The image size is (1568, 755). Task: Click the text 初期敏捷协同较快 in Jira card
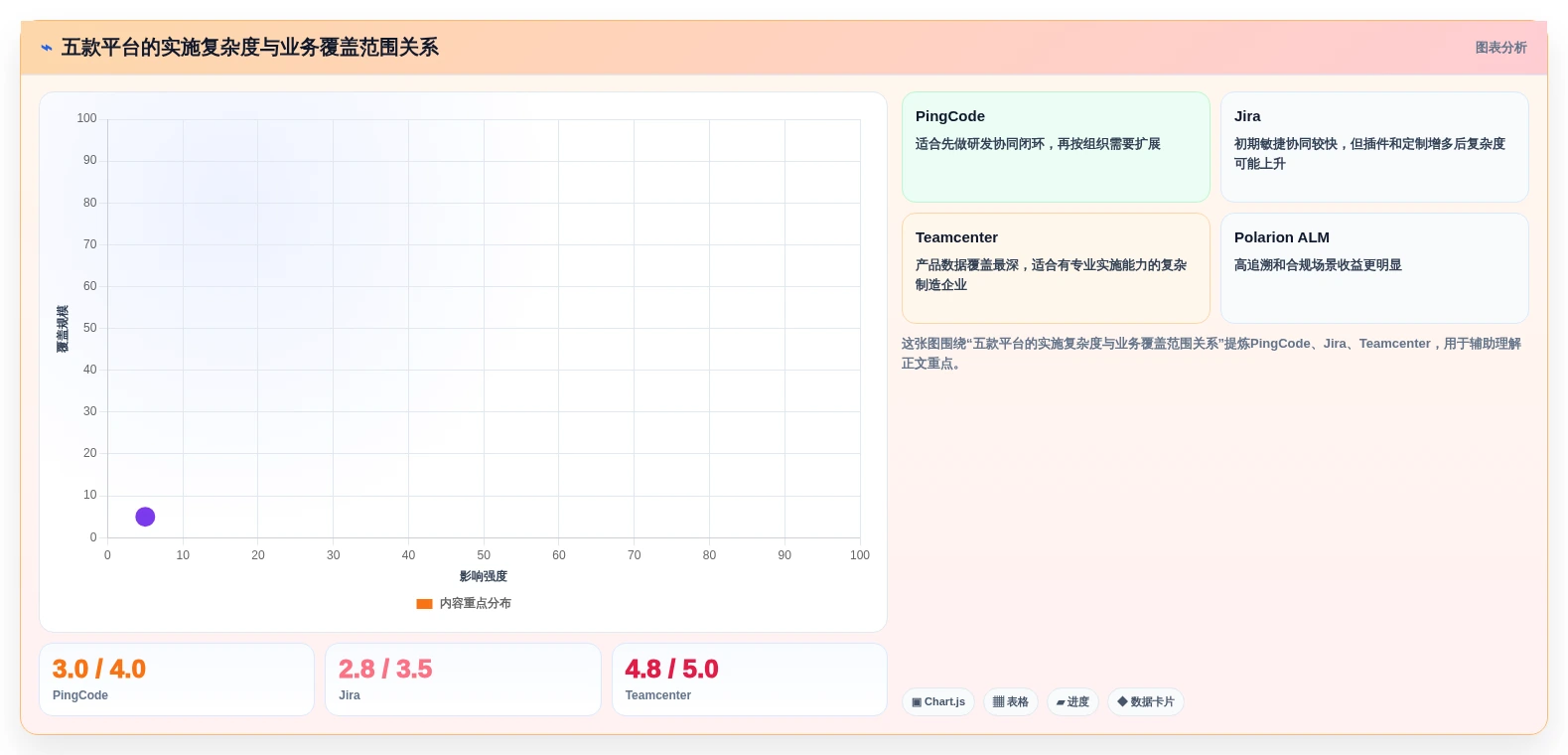[1286, 144]
